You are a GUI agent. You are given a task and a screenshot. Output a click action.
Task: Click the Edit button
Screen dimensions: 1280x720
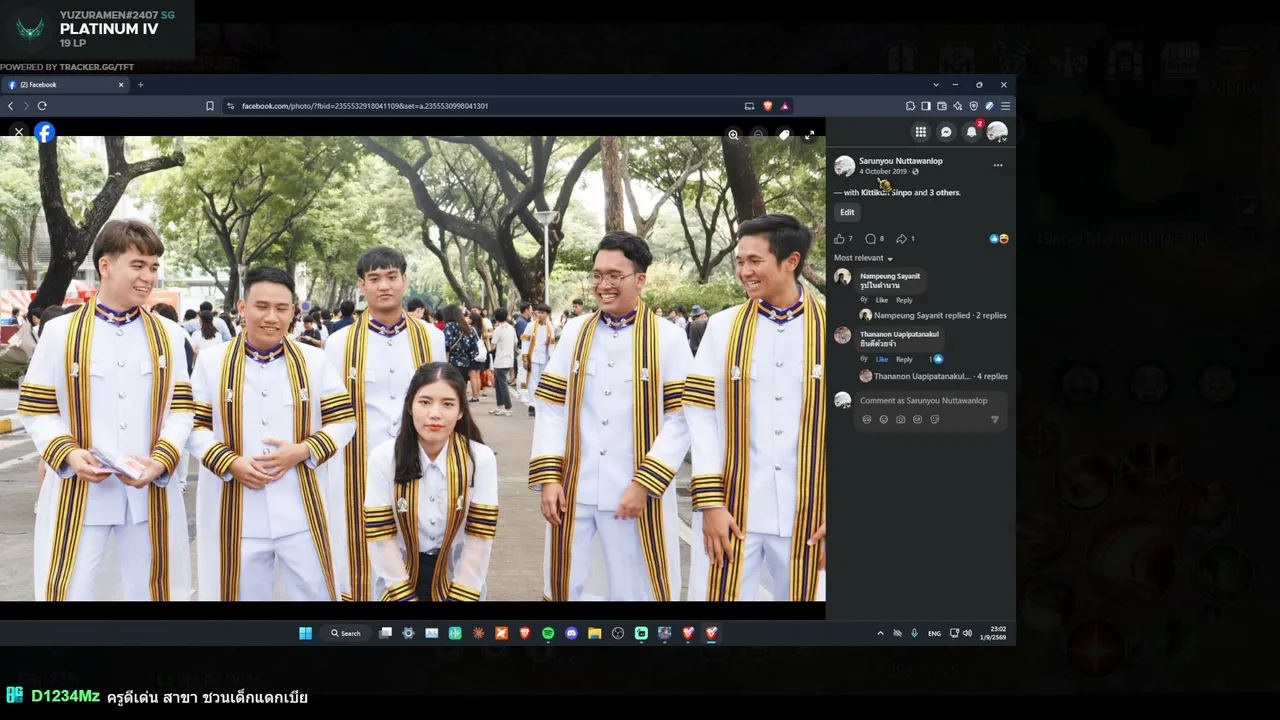(847, 212)
